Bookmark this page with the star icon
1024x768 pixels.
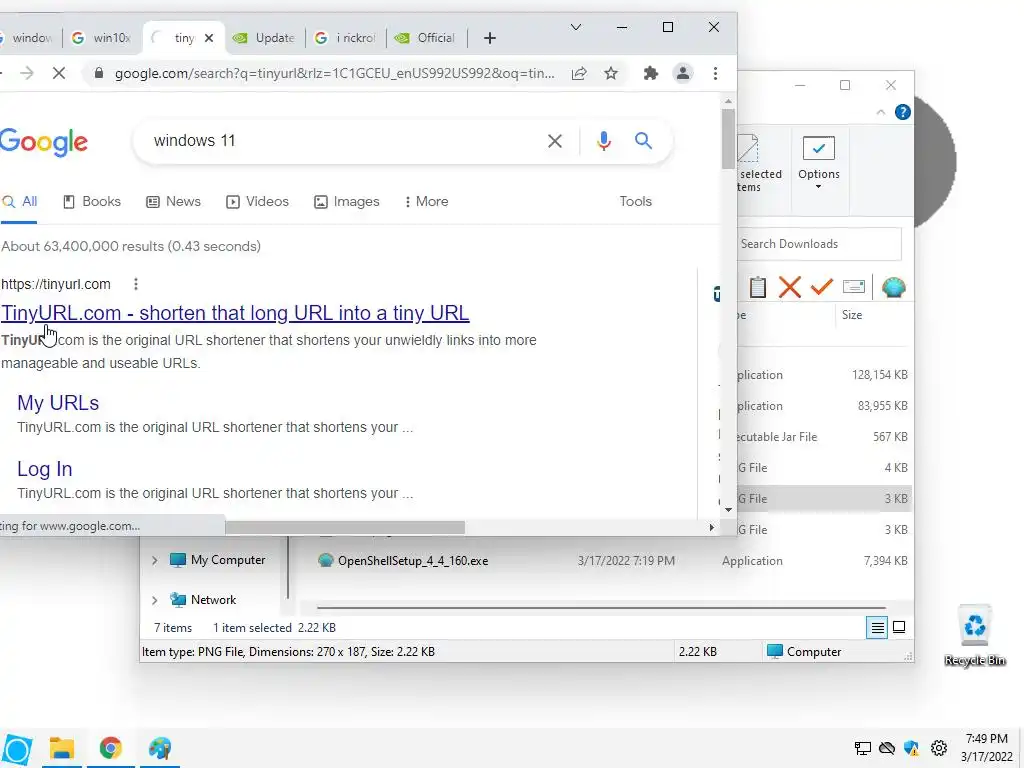(611, 73)
